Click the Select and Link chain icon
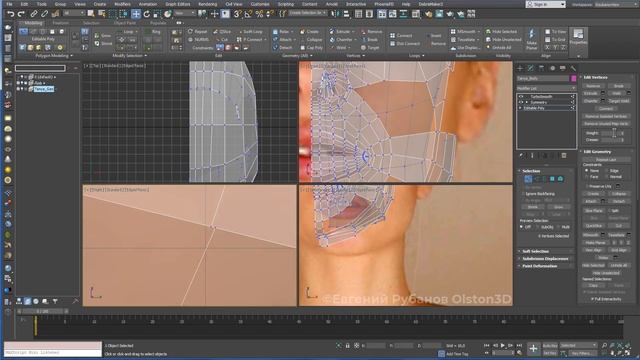 [34, 14]
